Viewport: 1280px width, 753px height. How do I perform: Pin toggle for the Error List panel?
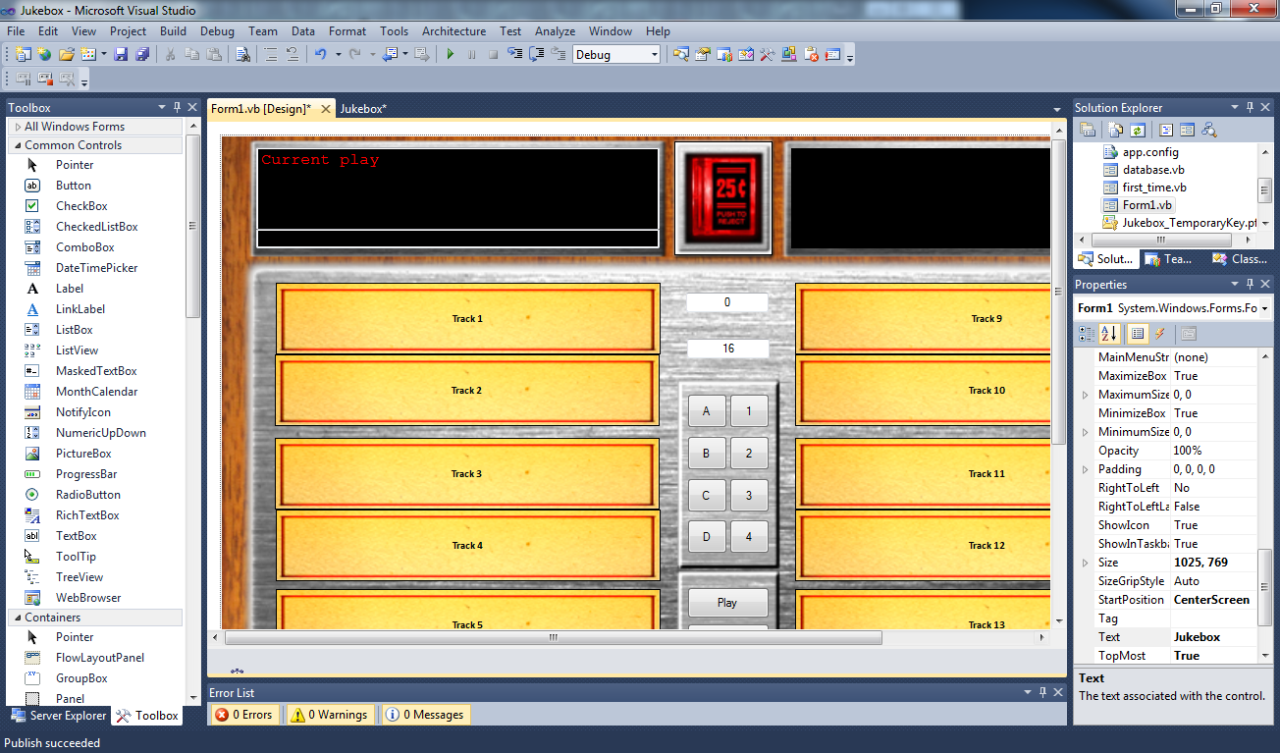pyautogui.click(x=1043, y=692)
